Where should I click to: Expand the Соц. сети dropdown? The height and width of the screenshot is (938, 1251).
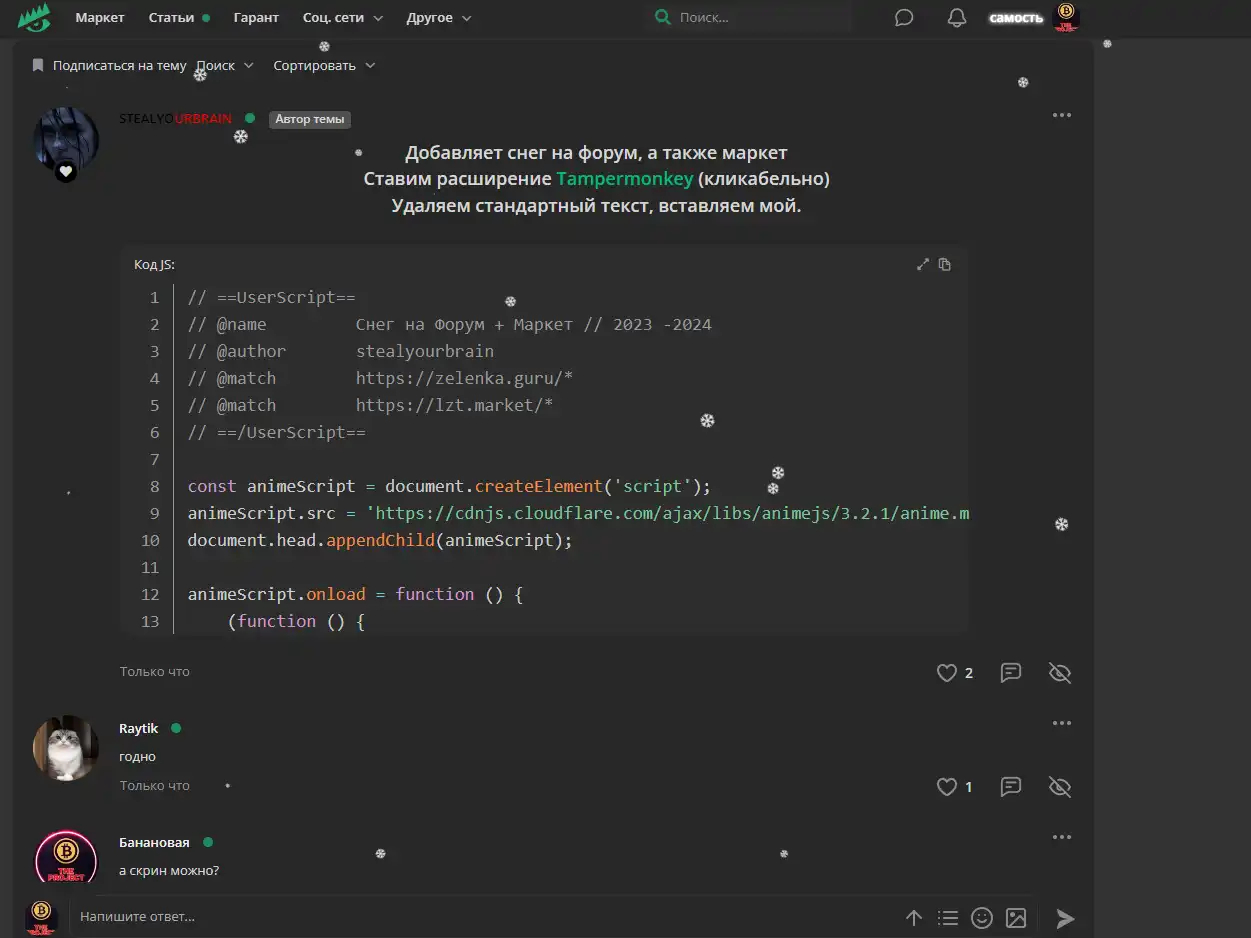point(342,18)
